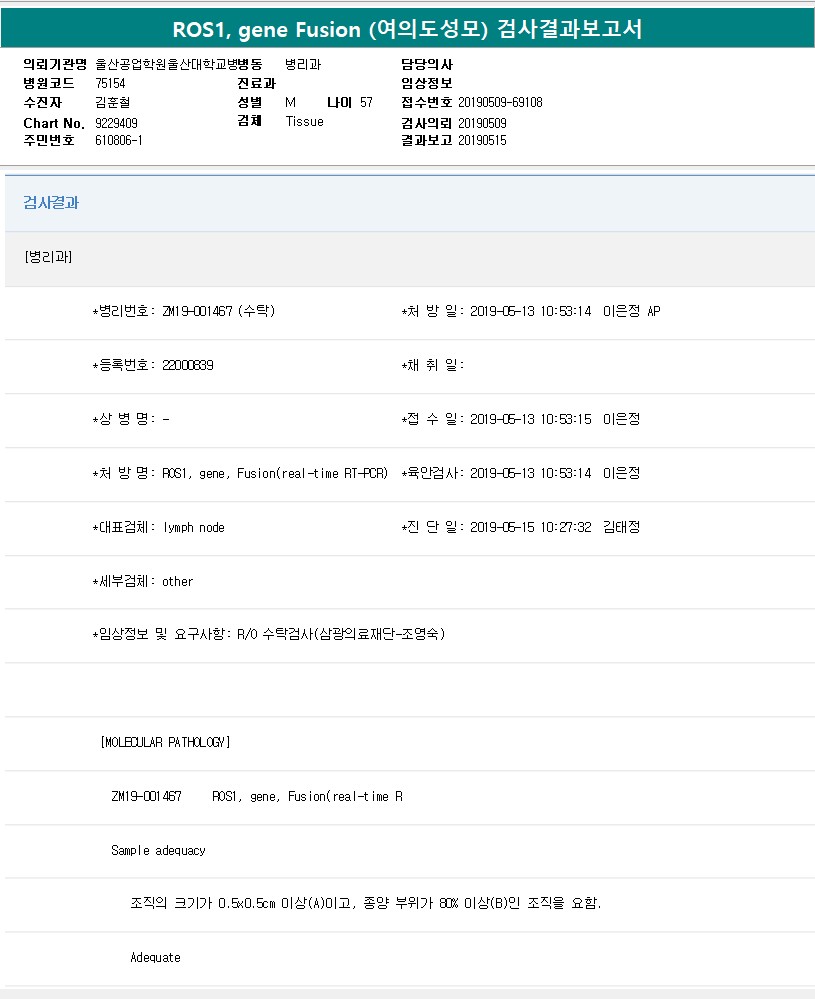The height and width of the screenshot is (999, 815).
Task: Select result report date 20190515
Action: click(482, 140)
